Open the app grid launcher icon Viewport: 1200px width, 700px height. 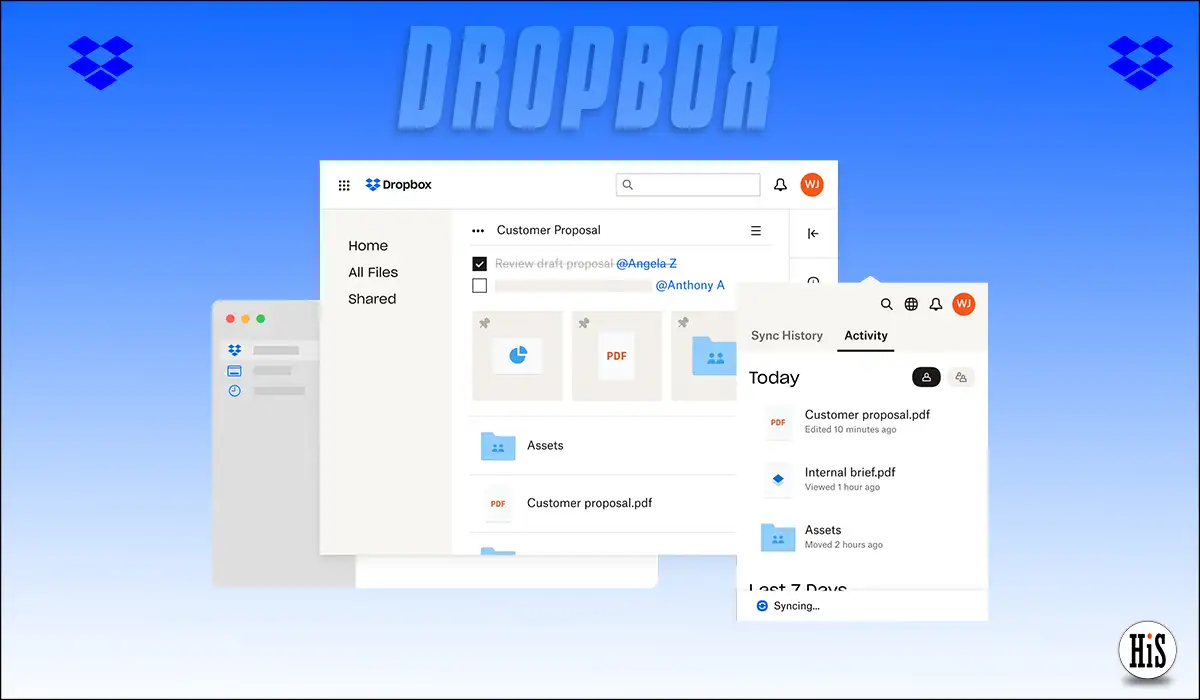[344, 185]
